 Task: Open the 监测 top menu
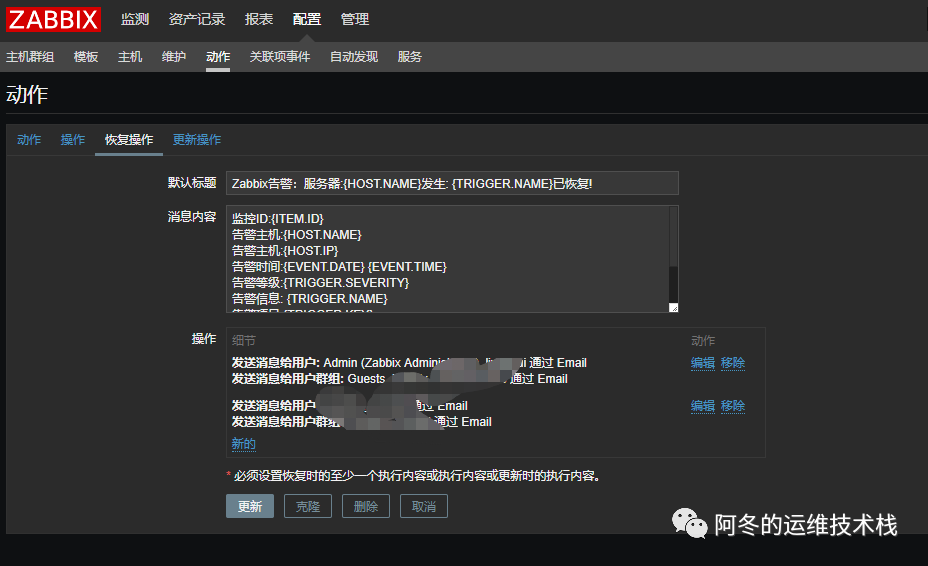point(135,20)
